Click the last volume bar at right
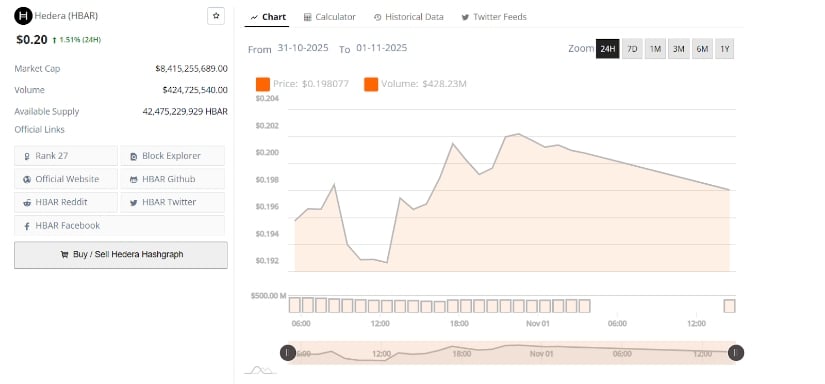Viewport: 825px width, 384px height. click(x=729, y=306)
